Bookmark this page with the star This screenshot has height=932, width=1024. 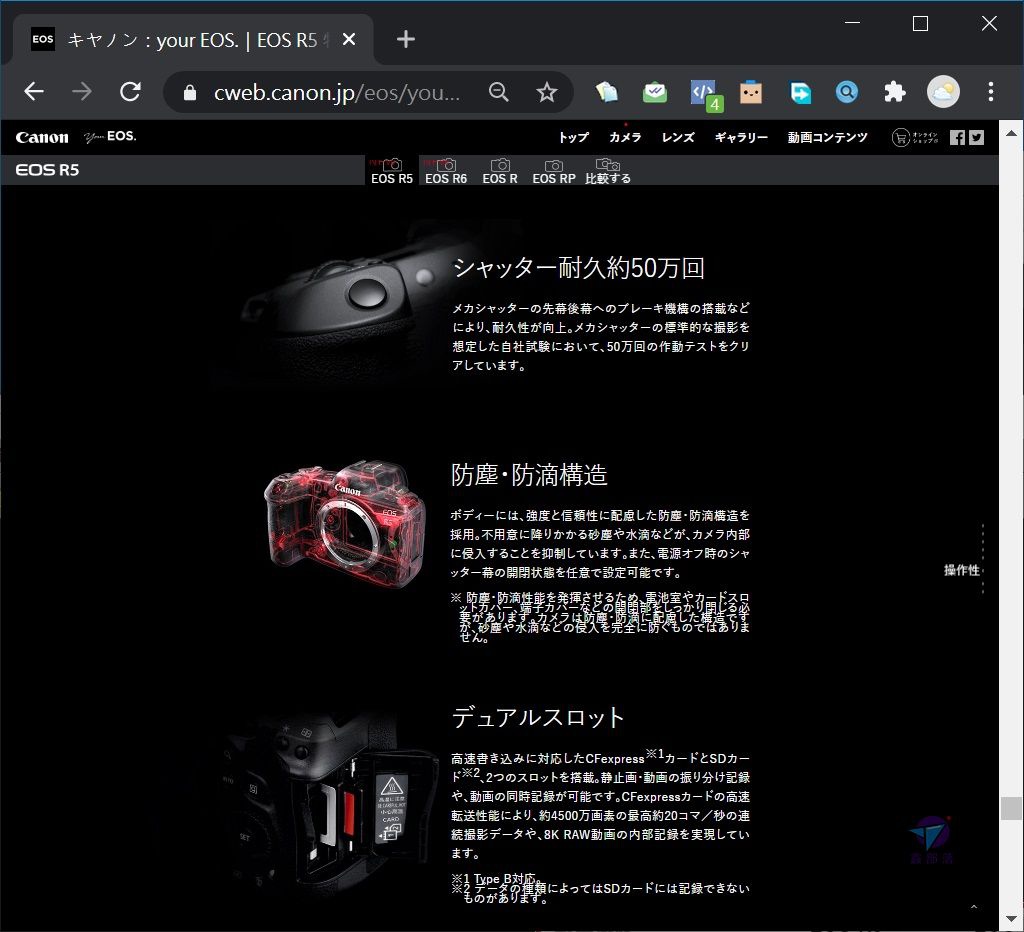(x=547, y=92)
